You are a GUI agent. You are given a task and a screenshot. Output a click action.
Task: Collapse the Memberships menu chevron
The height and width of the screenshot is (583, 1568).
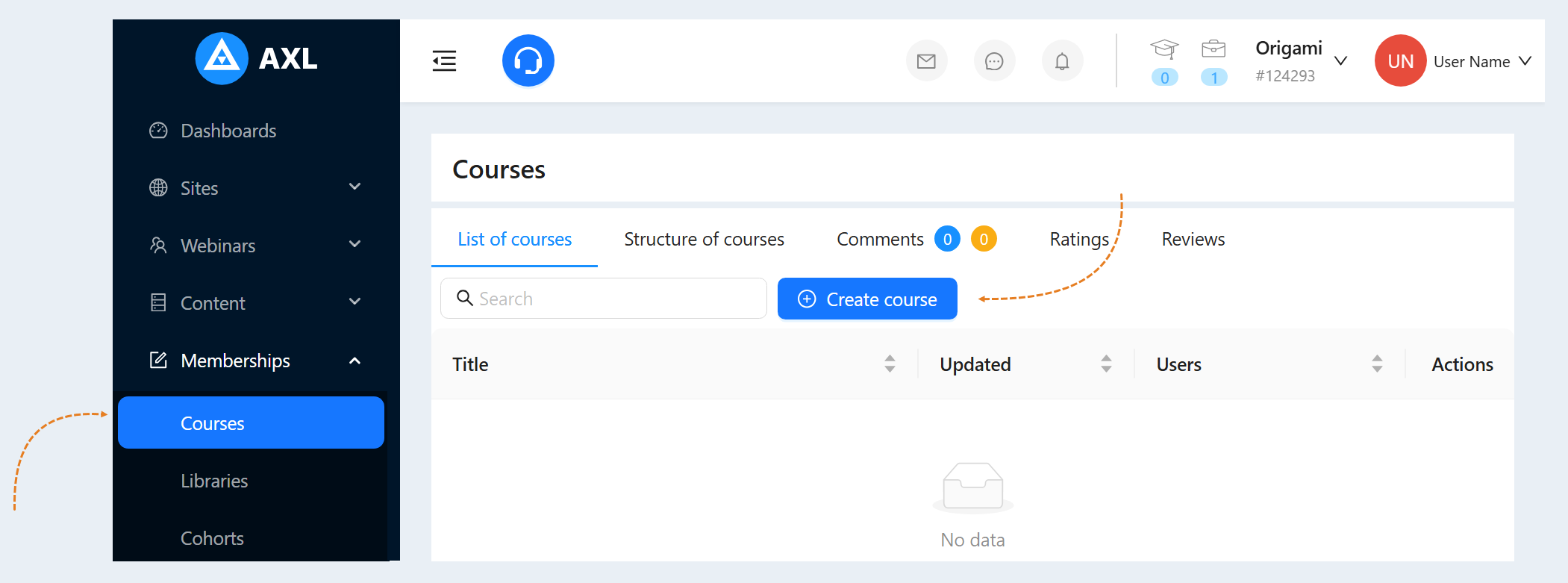click(355, 361)
